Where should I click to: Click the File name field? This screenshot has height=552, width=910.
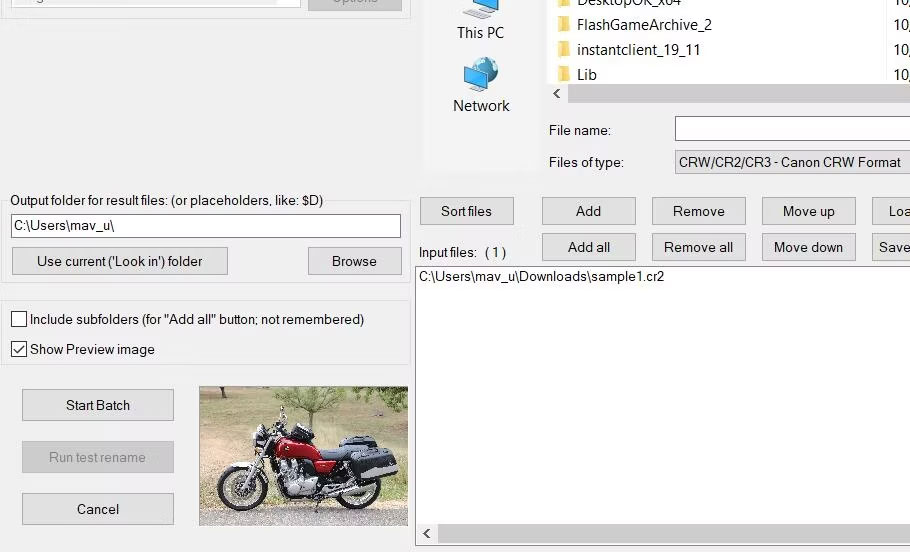point(791,129)
